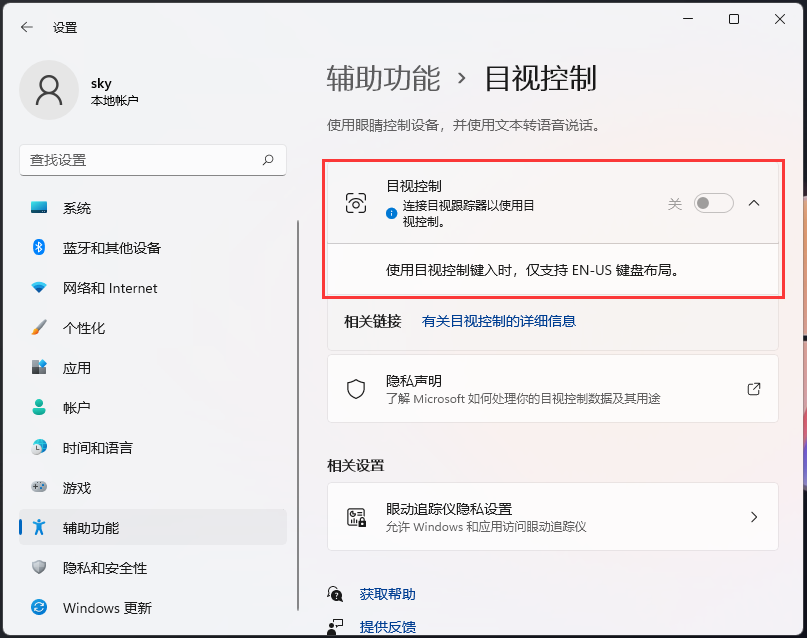The image size is (807, 638).
Task: Click the sidebar vertical scrollbar
Action: coord(298,400)
